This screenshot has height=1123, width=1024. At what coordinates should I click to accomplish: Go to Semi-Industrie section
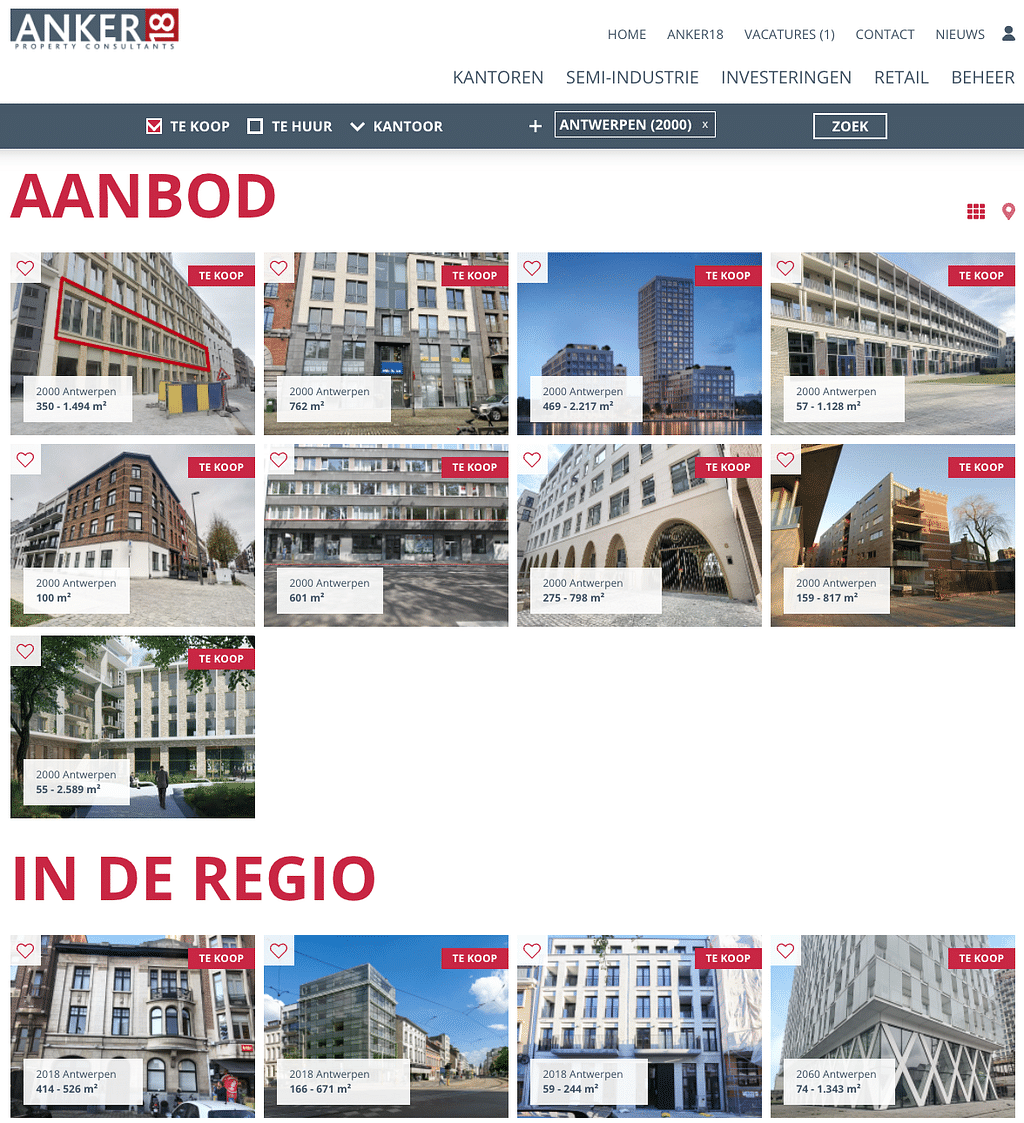click(x=632, y=77)
